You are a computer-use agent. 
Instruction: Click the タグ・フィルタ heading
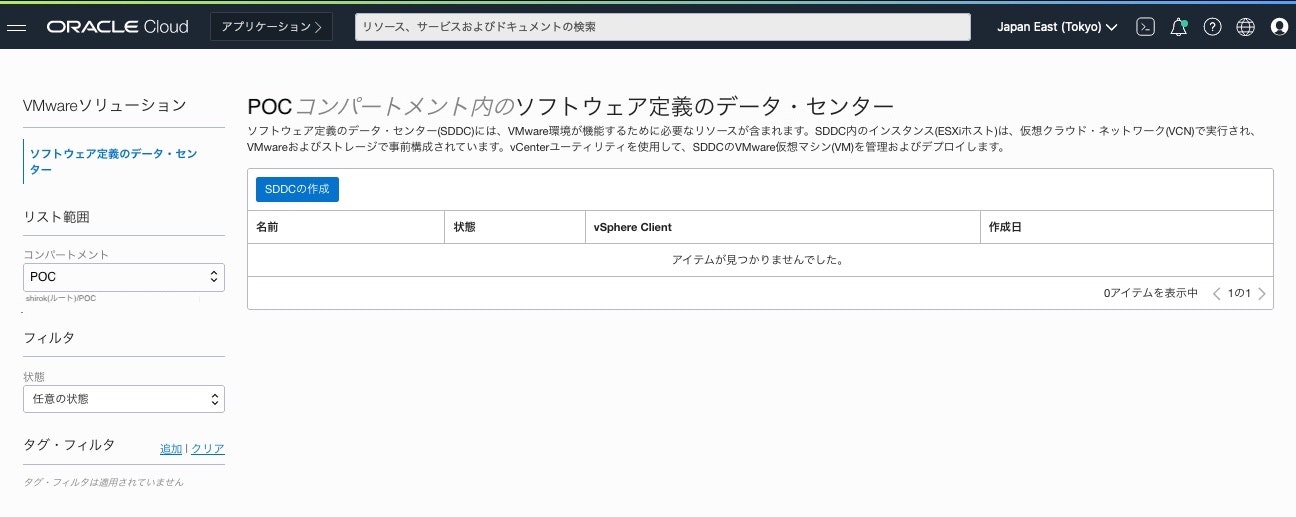tap(69, 445)
